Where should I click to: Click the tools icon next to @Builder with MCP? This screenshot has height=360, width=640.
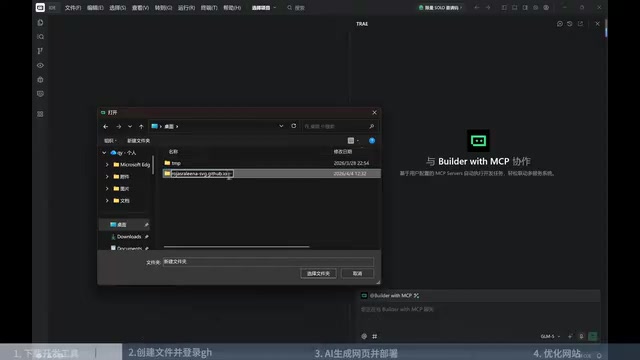point(416,296)
